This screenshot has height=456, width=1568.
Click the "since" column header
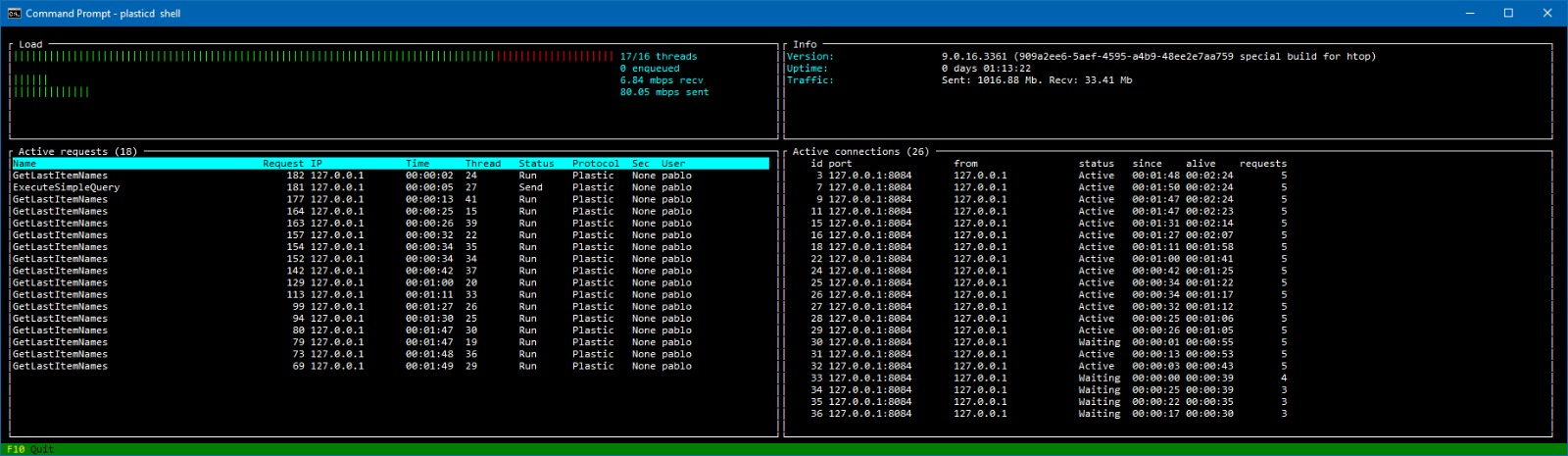1147,164
